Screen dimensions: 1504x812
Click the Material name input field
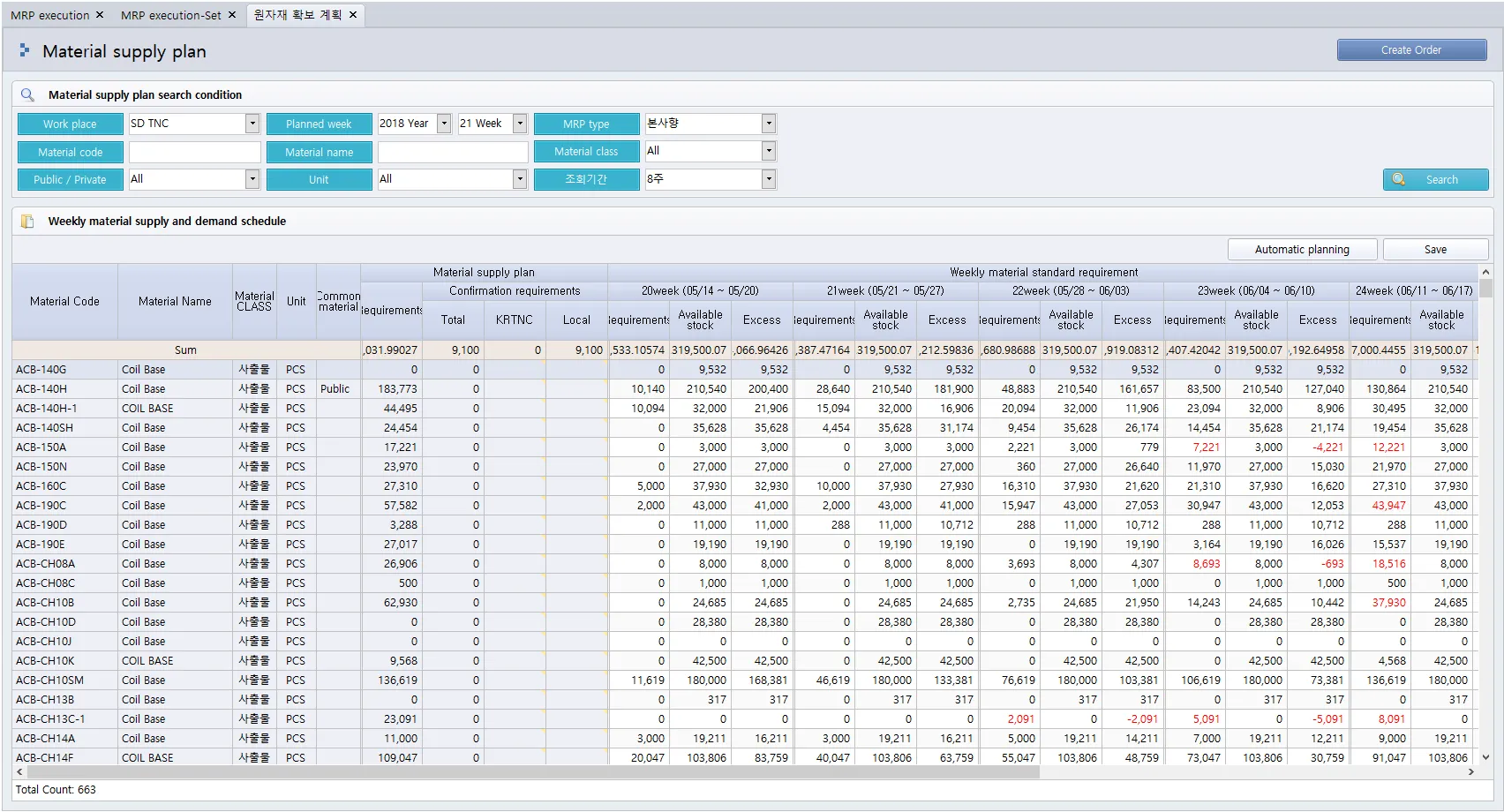click(x=453, y=152)
